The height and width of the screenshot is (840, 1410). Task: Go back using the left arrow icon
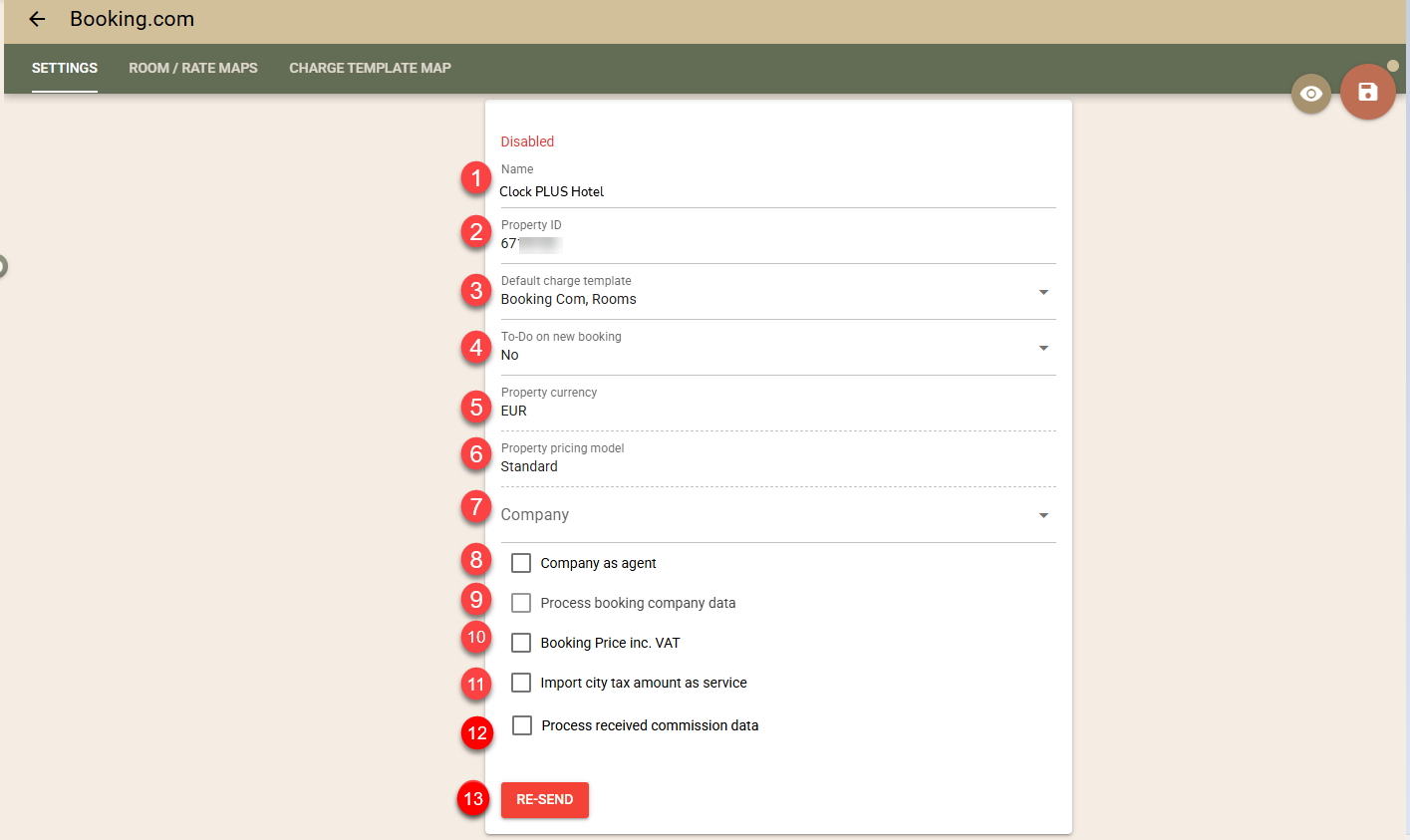point(37,19)
